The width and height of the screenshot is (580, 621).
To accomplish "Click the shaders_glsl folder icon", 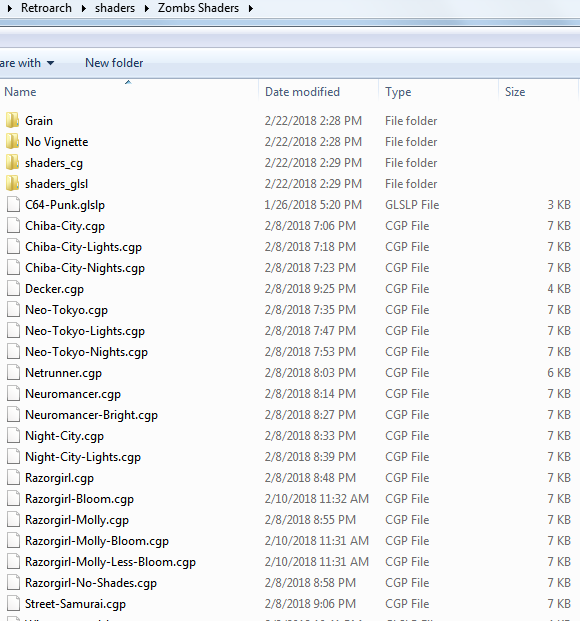I will [13, 183].
